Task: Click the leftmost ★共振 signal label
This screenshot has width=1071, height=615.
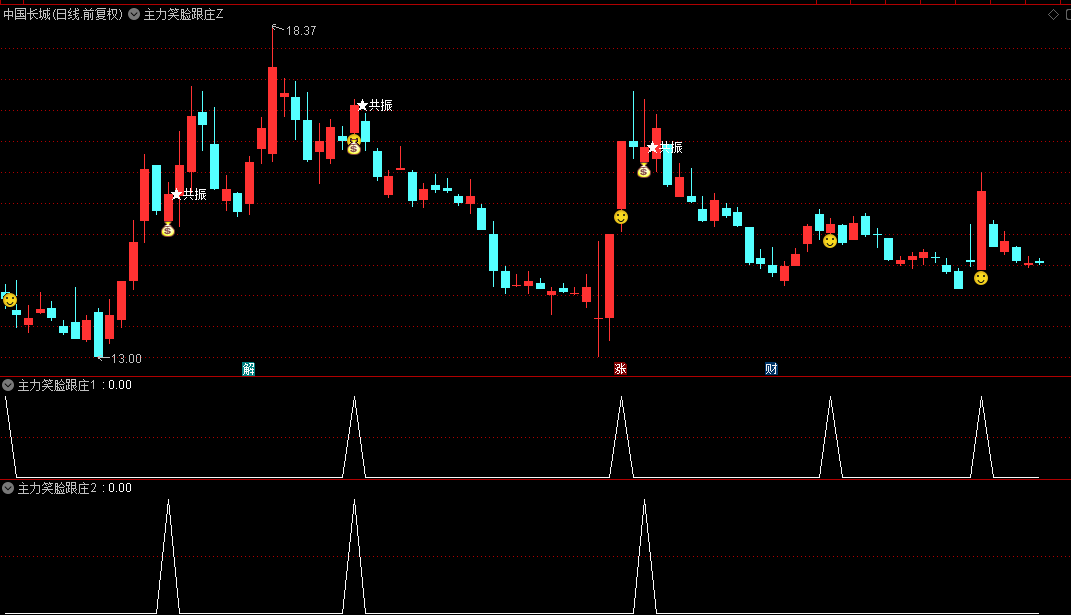Action: 189,194
